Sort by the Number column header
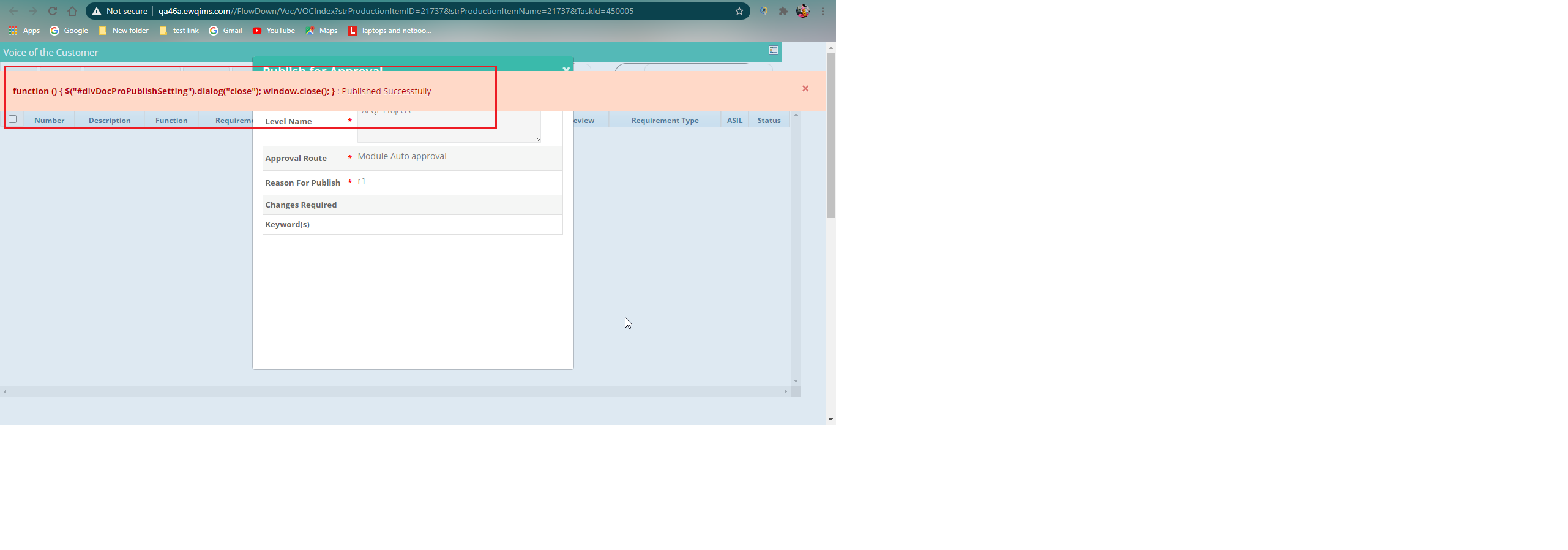The width and height of the screenshot is (1568, 550). [x=49, y=121]
